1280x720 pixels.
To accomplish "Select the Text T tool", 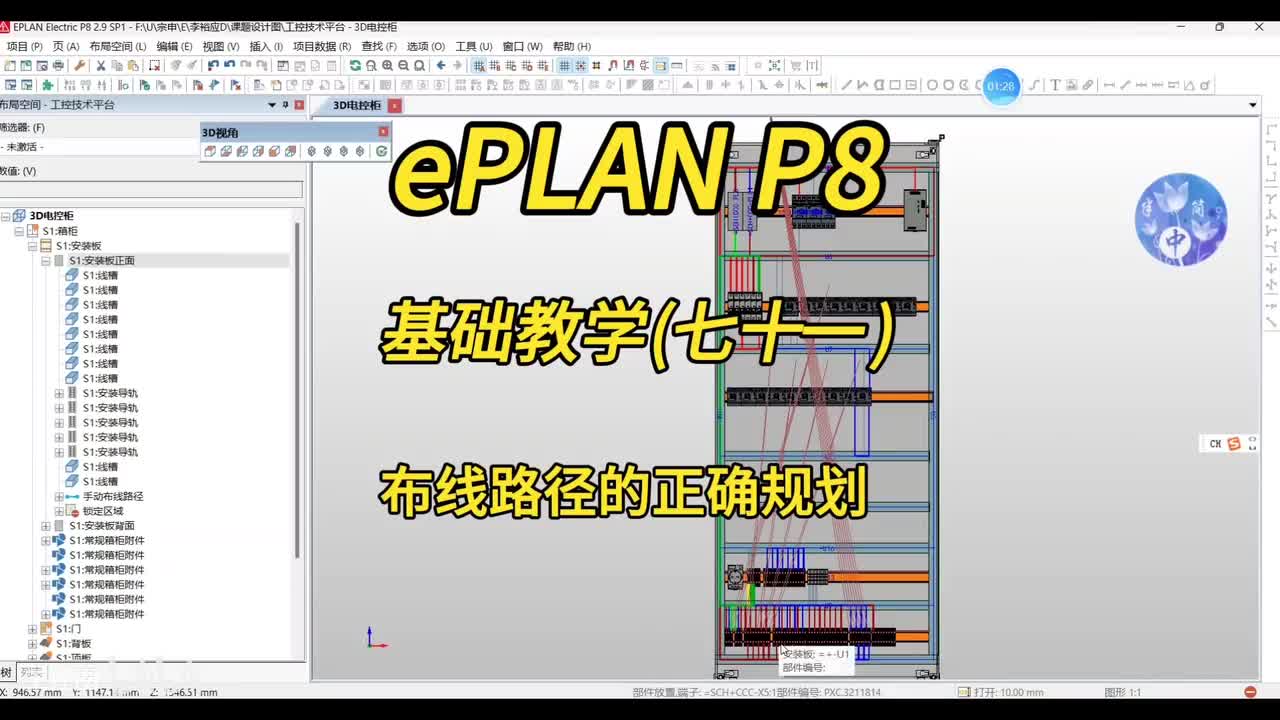I will point(1055,85).
